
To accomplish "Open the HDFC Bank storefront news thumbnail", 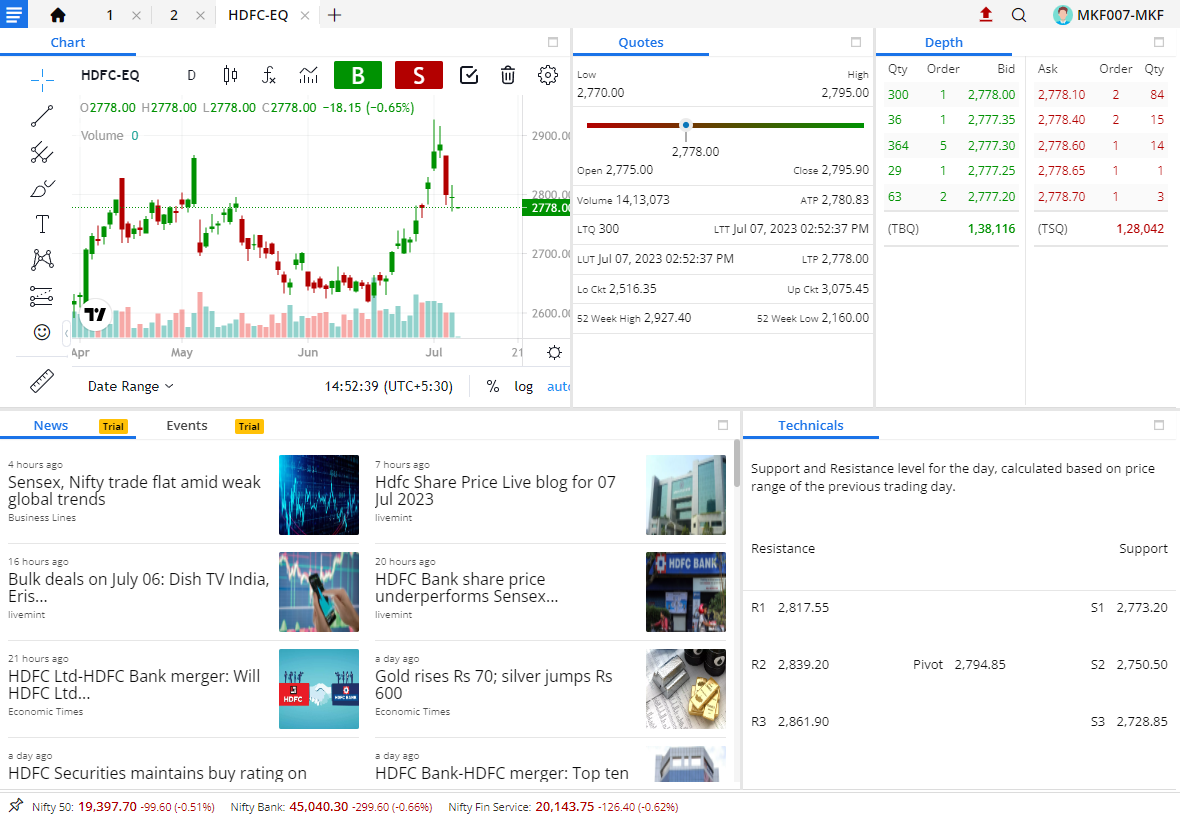I will click(686, 592).
